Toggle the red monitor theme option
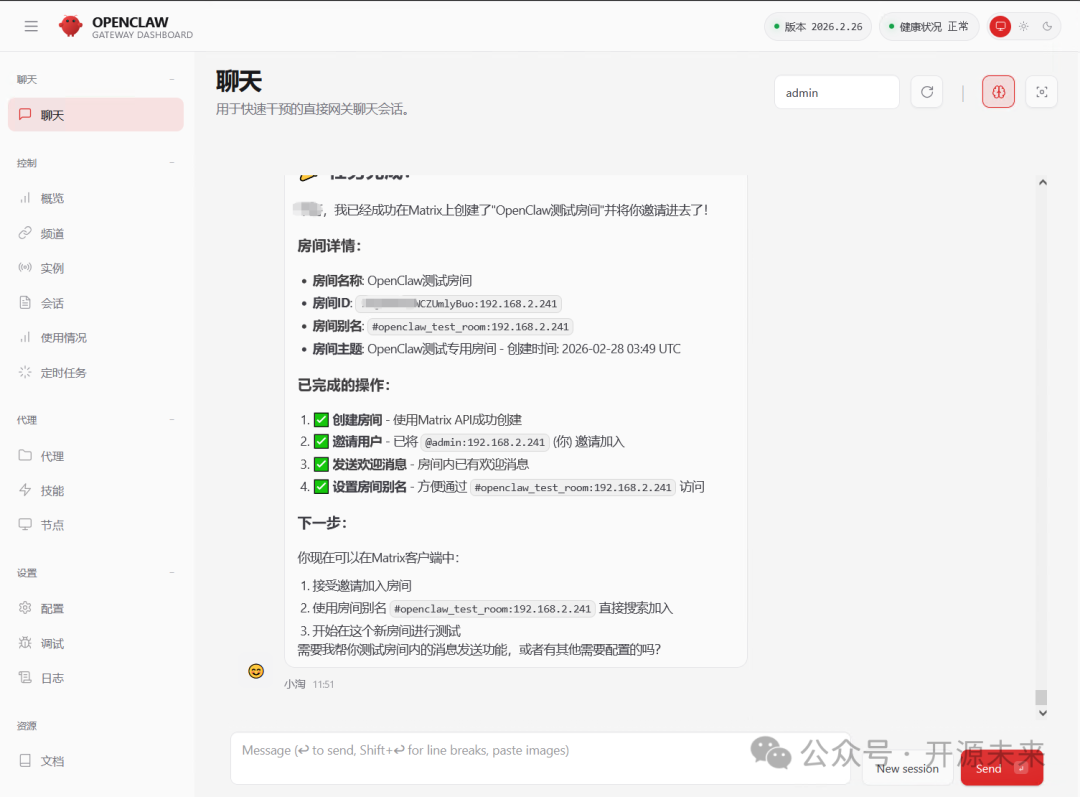The height and width of the screenshot is (797, 1080). pos(1000,26)
